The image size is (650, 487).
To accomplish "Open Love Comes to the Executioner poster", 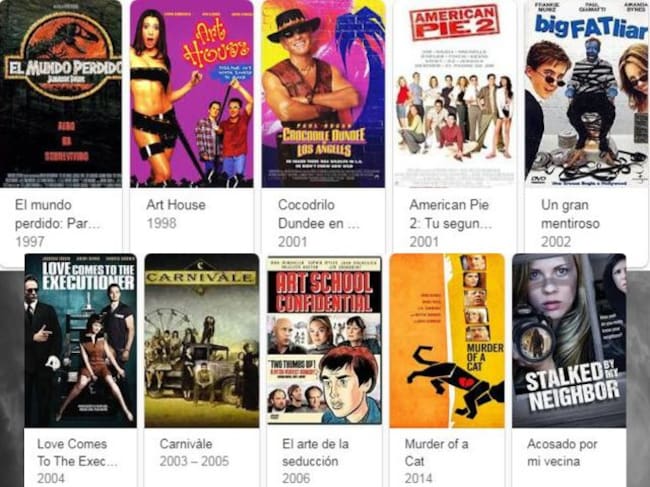I will [80, 340].
